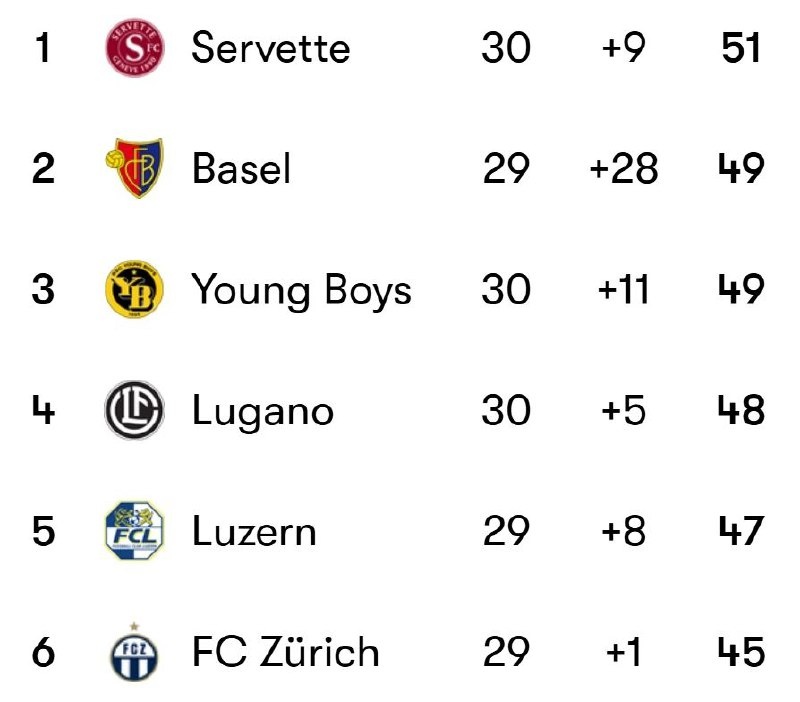Click FC Zürich's 45 points value
Image resolution: width=800 pixels, height=702 pixels.
click(x=741, y=653)
